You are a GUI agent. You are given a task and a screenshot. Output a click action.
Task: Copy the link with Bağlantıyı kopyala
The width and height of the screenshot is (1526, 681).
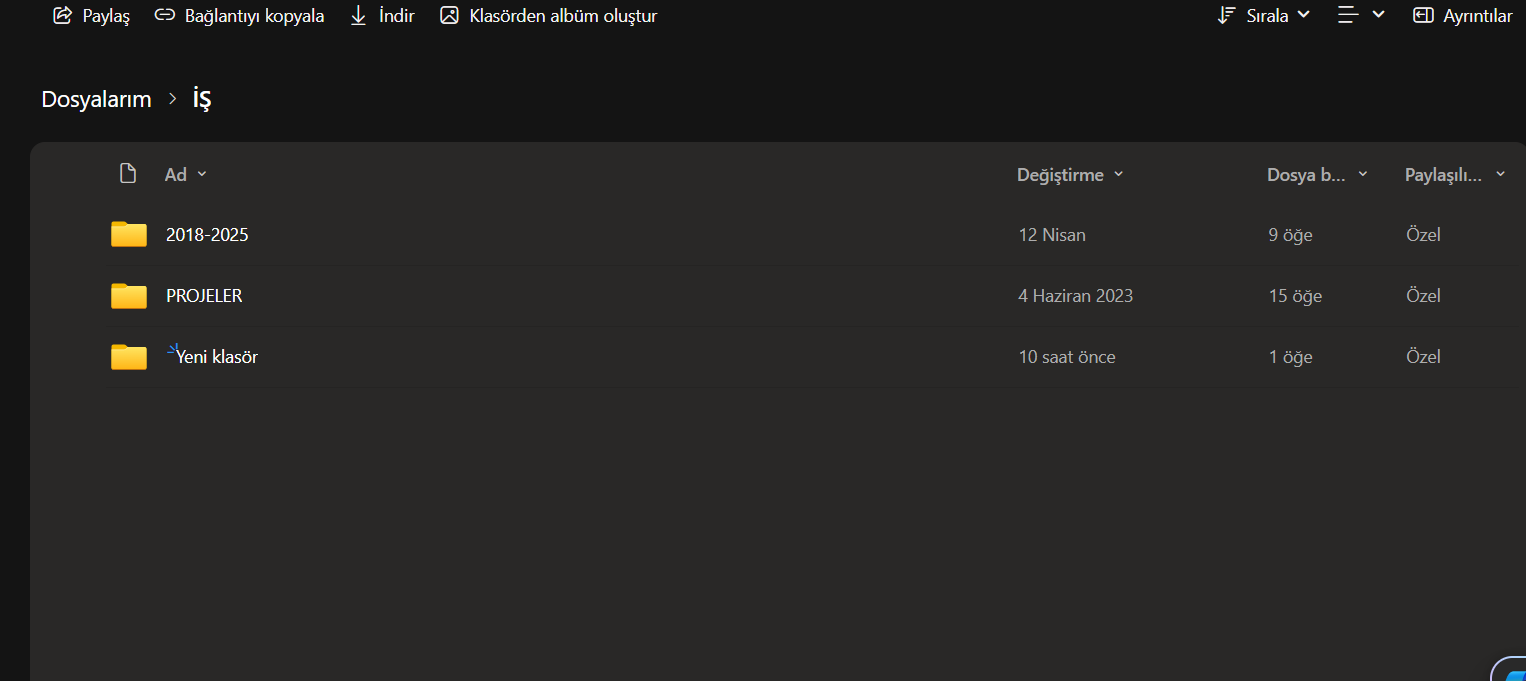coord(239,16)
